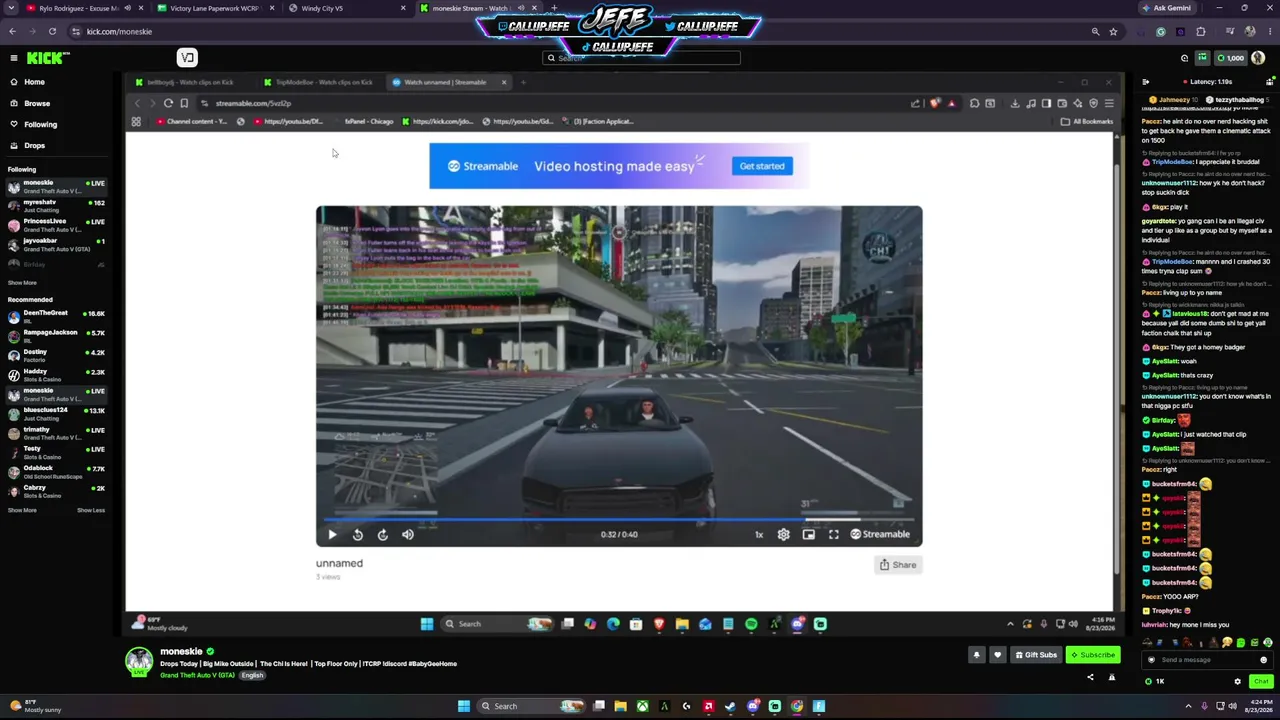Image resolution: width=1280 pixels, height=720 pixels.
Task: Toggle notification bell for moneskie
Action: click(x=976, y=655)
